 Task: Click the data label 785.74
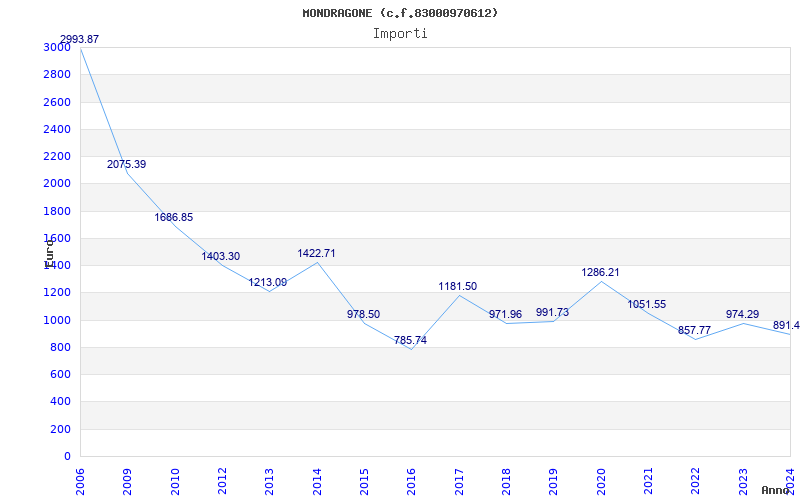click(x=410, y=340)
